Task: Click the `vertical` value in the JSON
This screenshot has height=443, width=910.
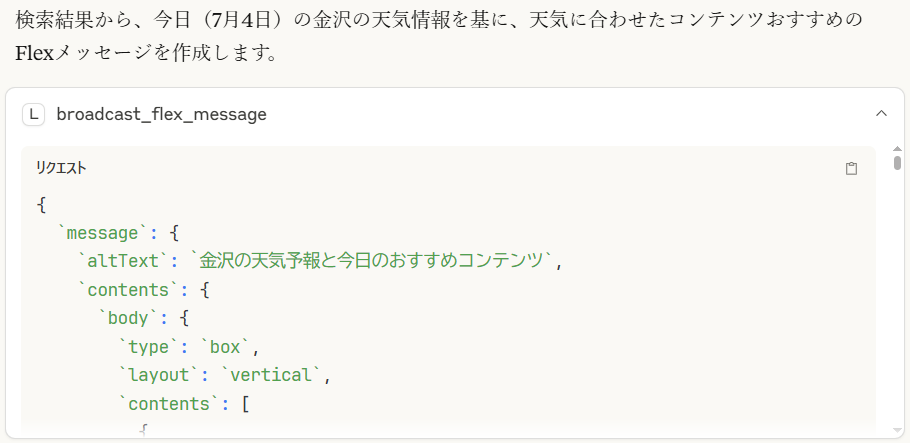Action: pyautogui.click(x=270, y=376)
